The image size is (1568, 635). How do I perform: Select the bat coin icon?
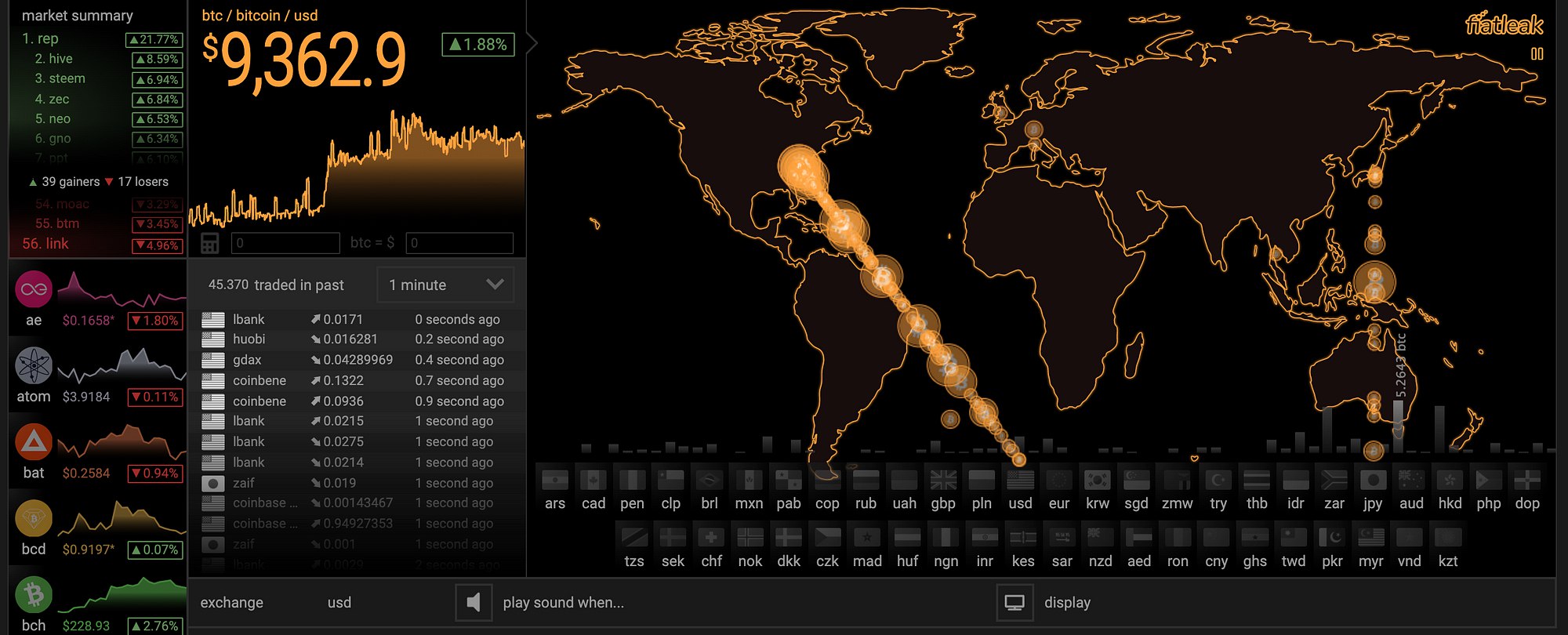point(34,441)
